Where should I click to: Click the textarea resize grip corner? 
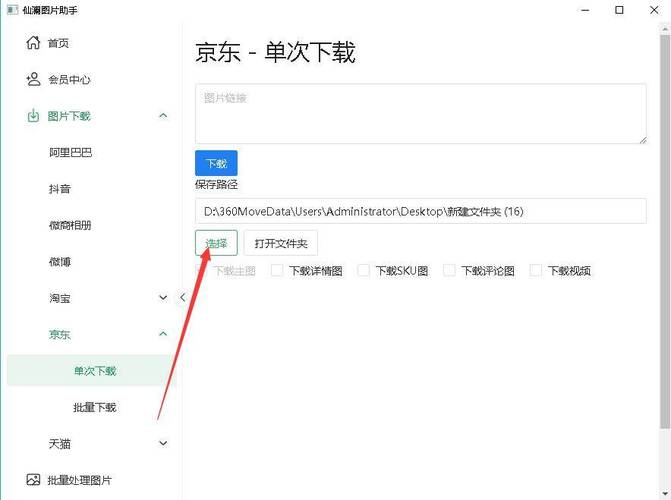[643, 140]
